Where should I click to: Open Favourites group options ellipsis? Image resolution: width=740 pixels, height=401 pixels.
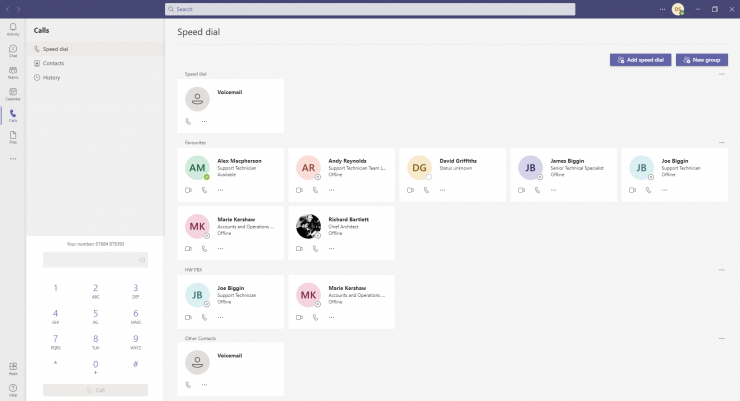pyautogui.click(x=722, y=142)
